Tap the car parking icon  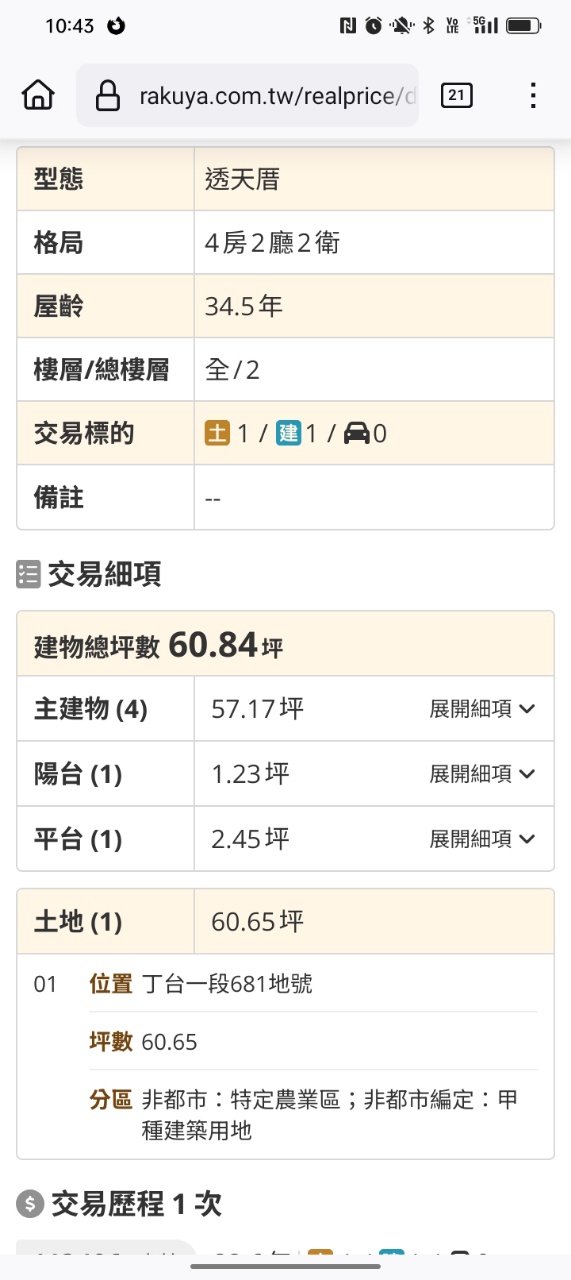click(x=356, y=433)
